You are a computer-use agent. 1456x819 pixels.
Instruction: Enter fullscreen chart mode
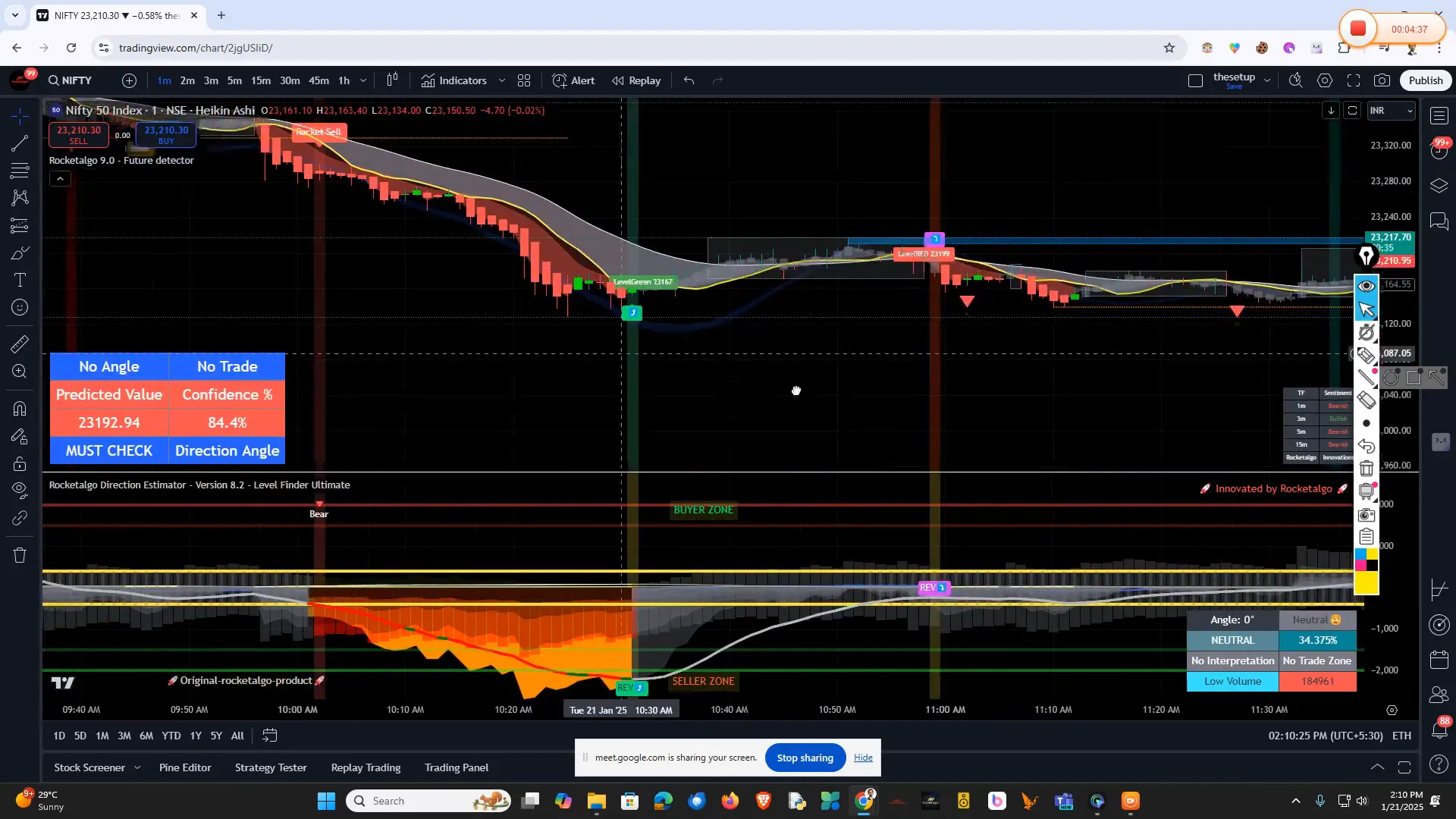coord(1354,80)
